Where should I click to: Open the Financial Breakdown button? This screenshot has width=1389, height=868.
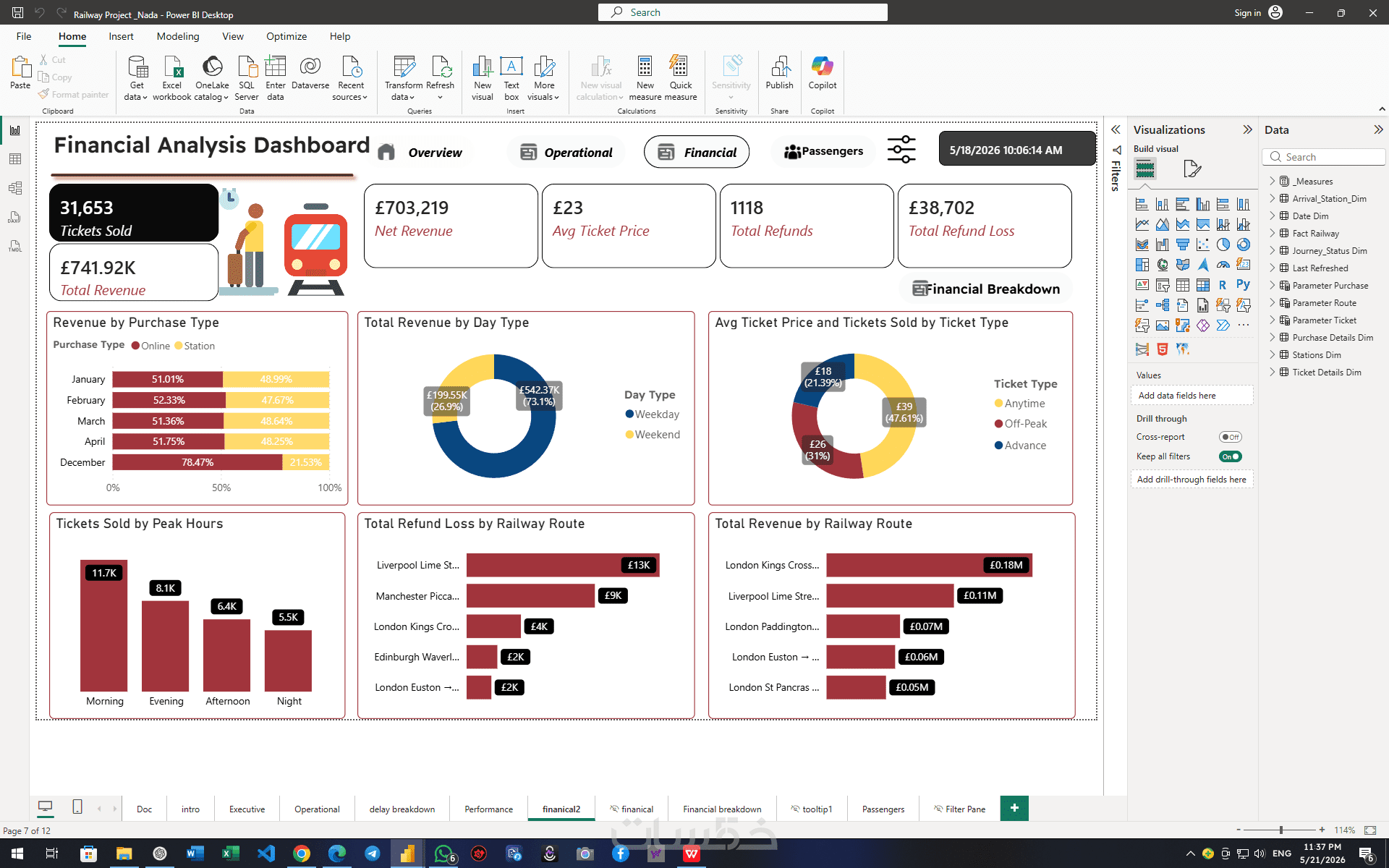[x=986, y=289]
